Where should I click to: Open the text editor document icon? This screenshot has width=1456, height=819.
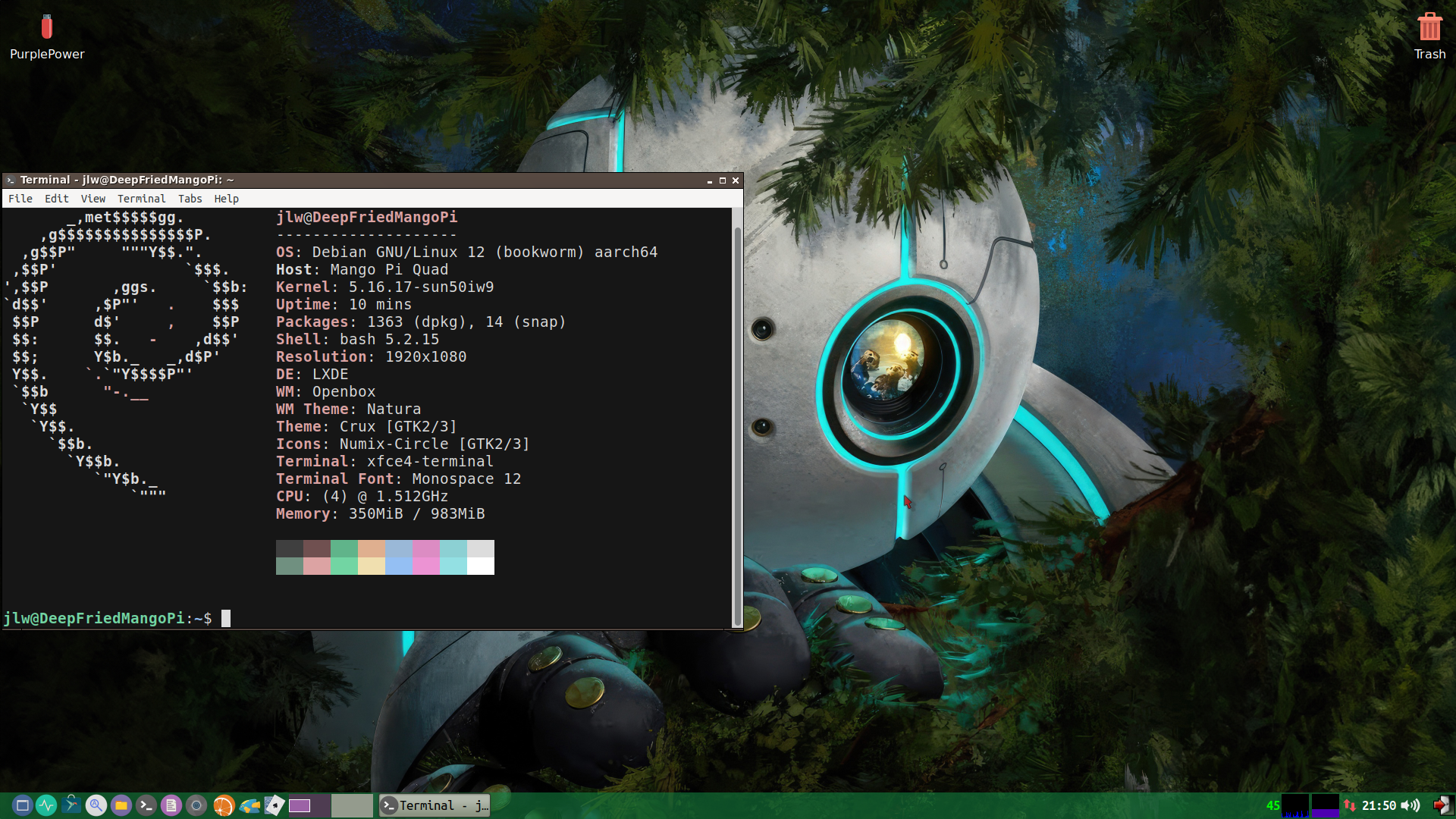(171, 805)
